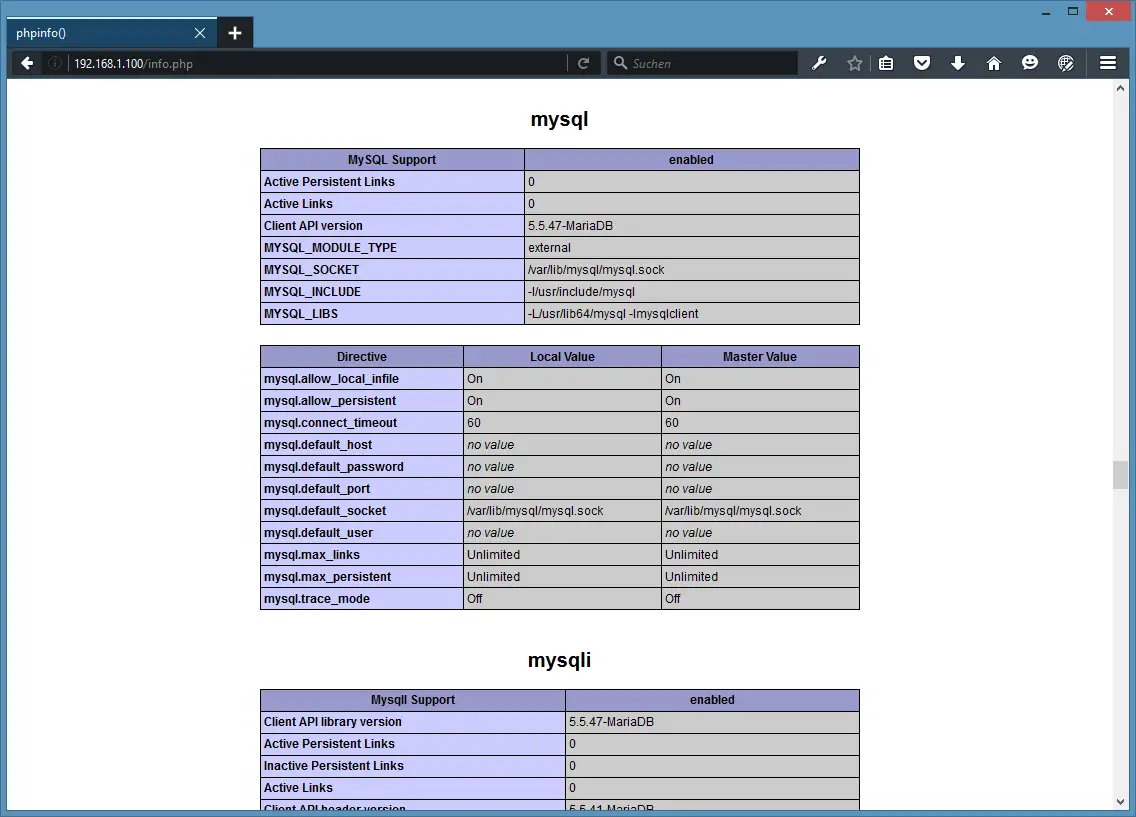Open site information icon in address bar
1136x817 pixels.
54,64
